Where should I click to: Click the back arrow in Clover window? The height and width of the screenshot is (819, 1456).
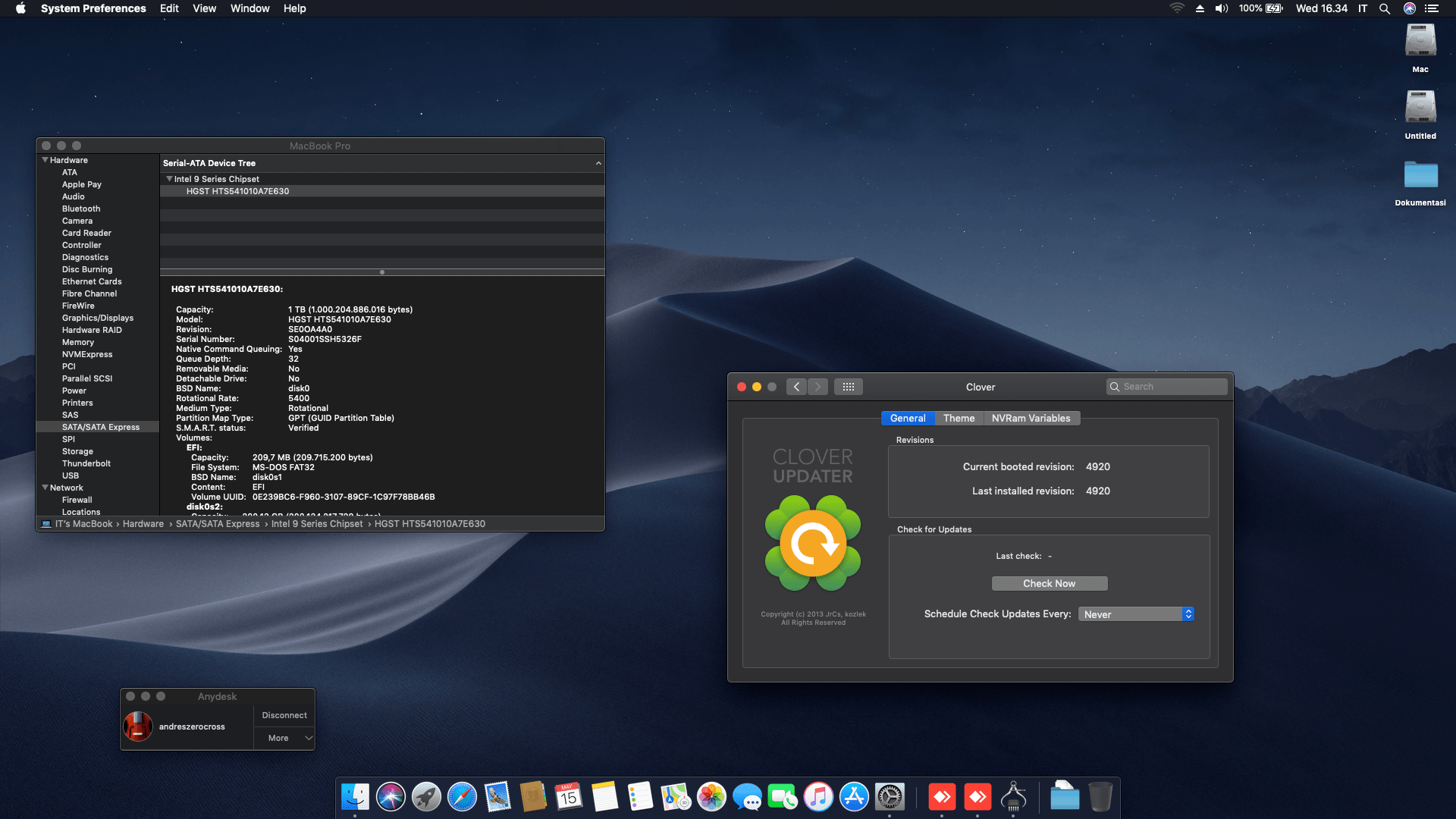click(x=796, y=387)
